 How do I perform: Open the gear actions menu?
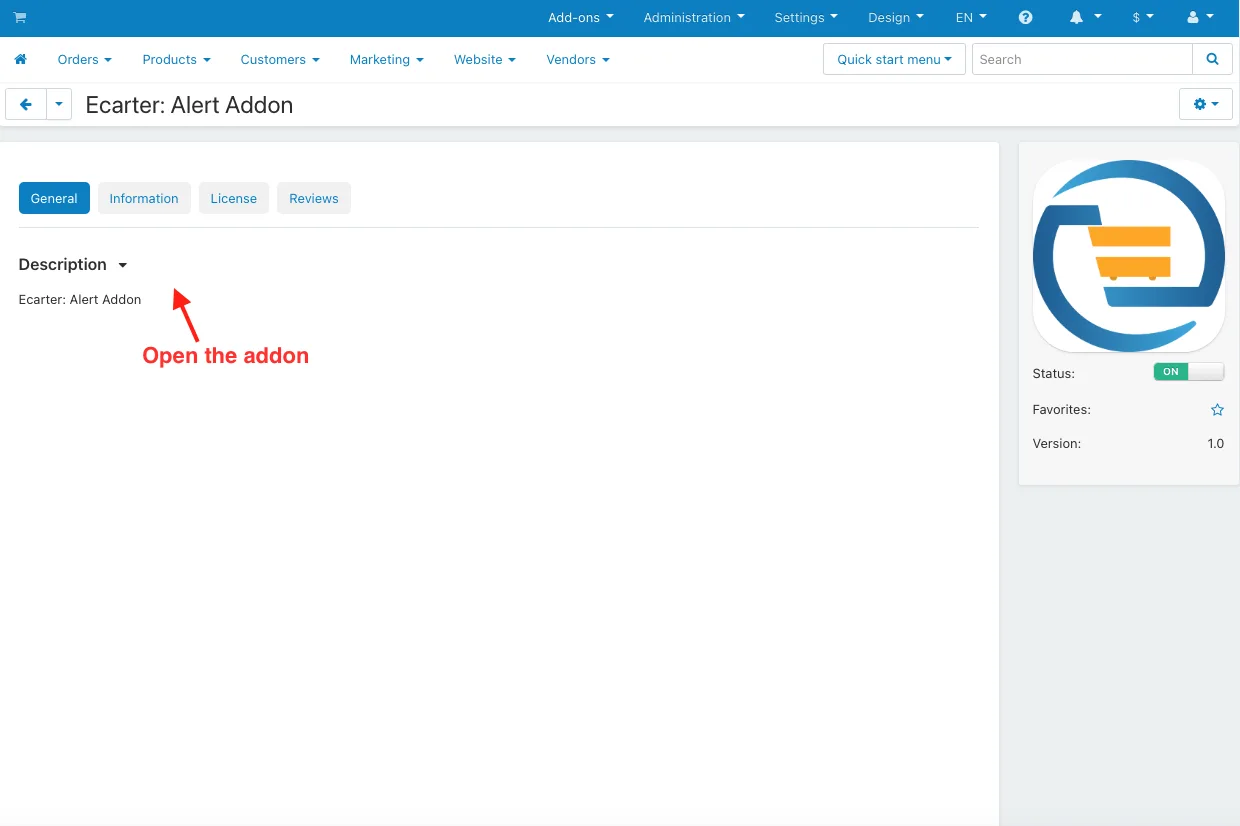[1206, 104]
